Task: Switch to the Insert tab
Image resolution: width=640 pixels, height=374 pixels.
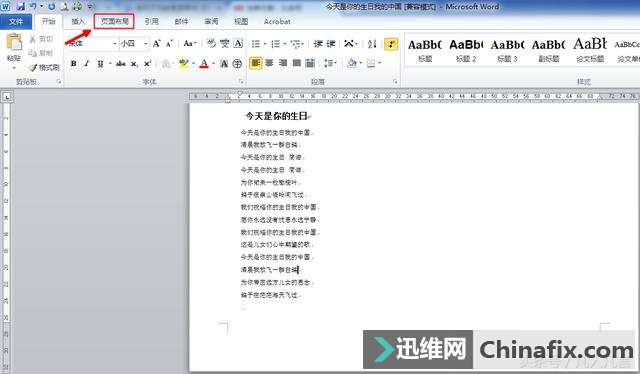Action: point(78,21)
